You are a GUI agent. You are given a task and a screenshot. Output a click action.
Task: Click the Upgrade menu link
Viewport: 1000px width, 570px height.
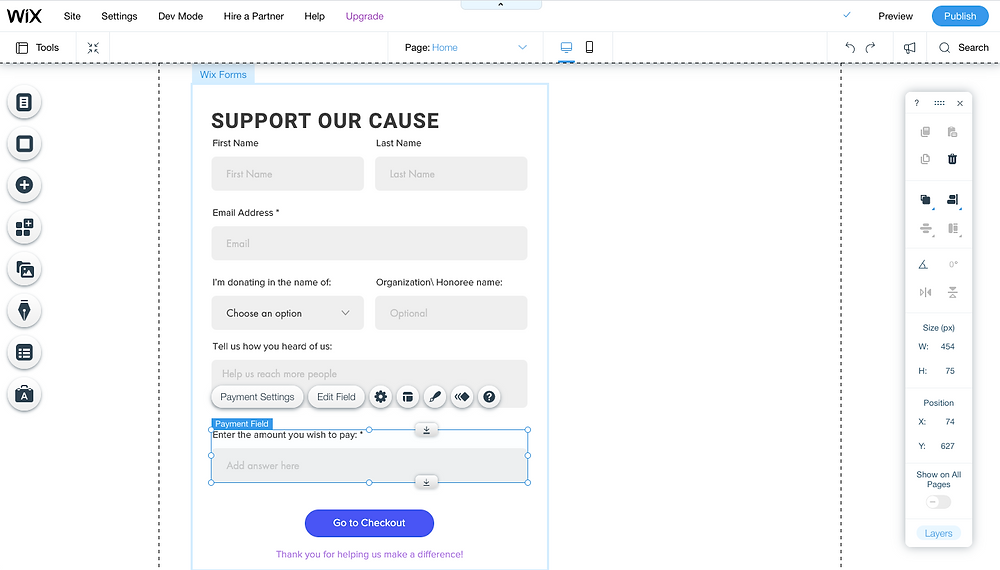pyautogui.click(x=365, y=16)
